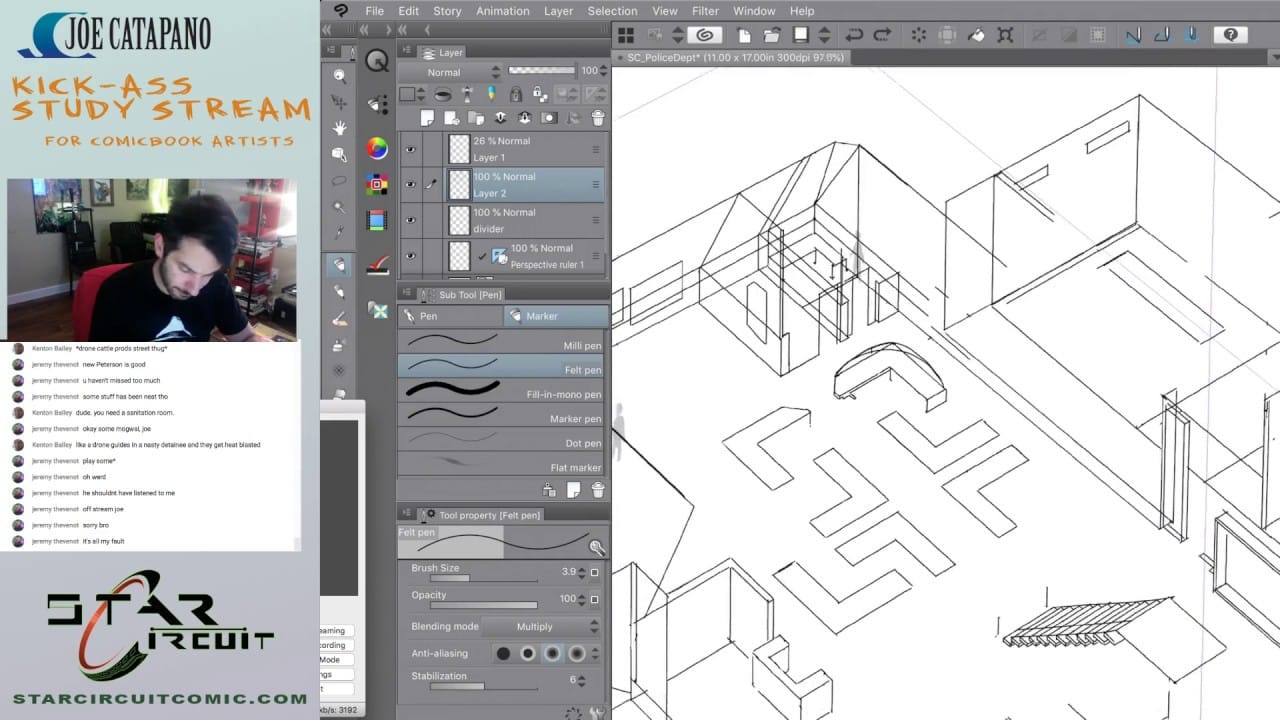Open the file folder icon in the command bar
Image resolution: width=1280 pixels, height=720 pixels.
(772, 35)
